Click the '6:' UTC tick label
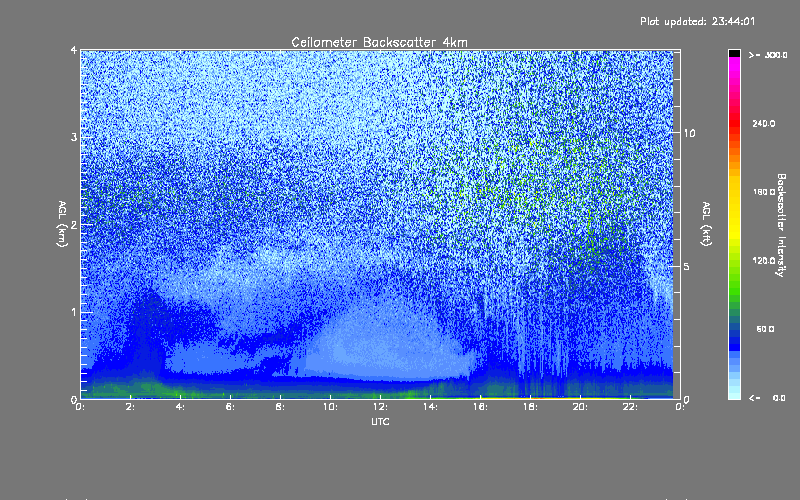The image size is (800, 500). [231, 407]
